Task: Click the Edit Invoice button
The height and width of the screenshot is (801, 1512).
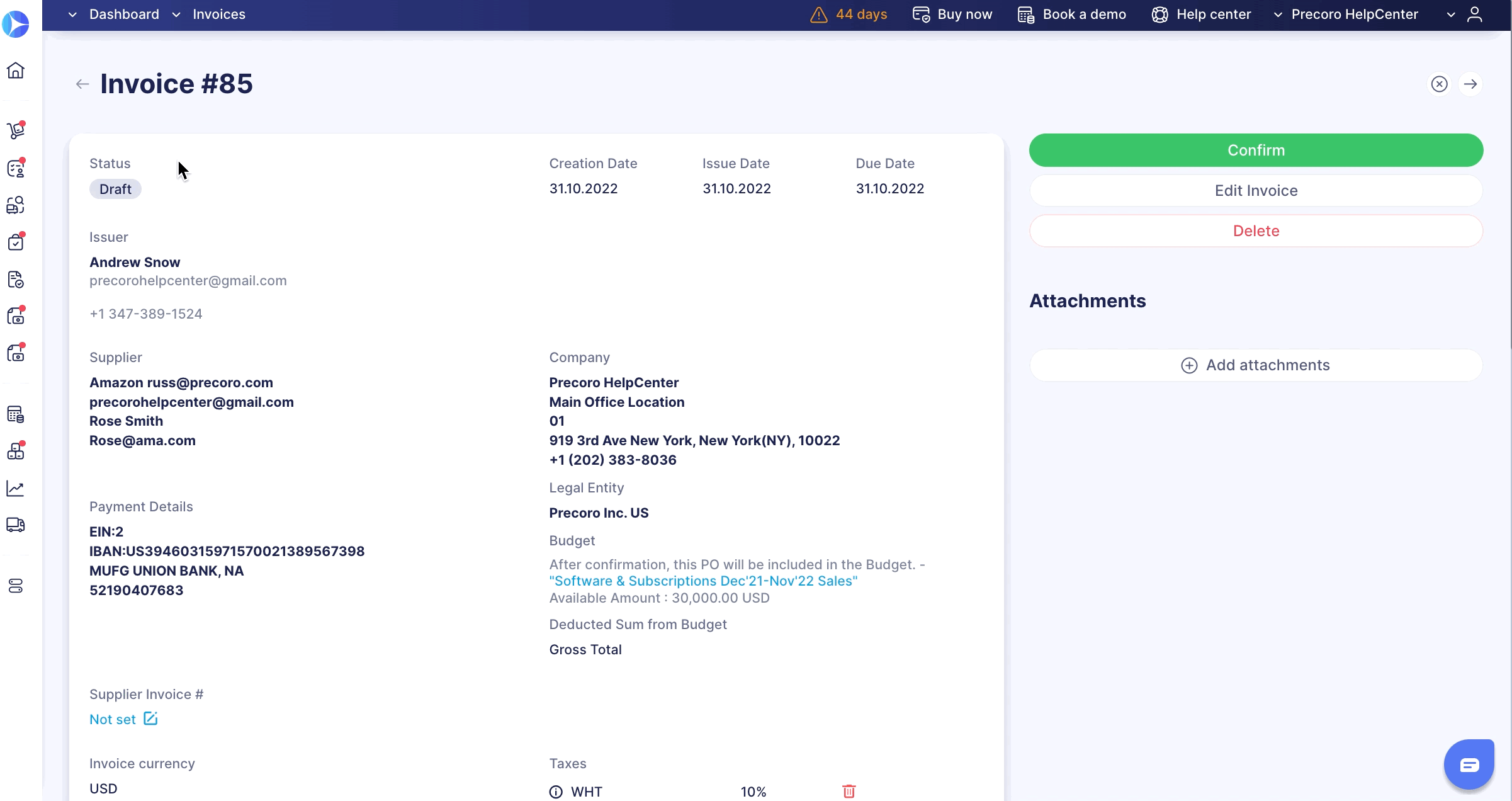Action: 1256,190
